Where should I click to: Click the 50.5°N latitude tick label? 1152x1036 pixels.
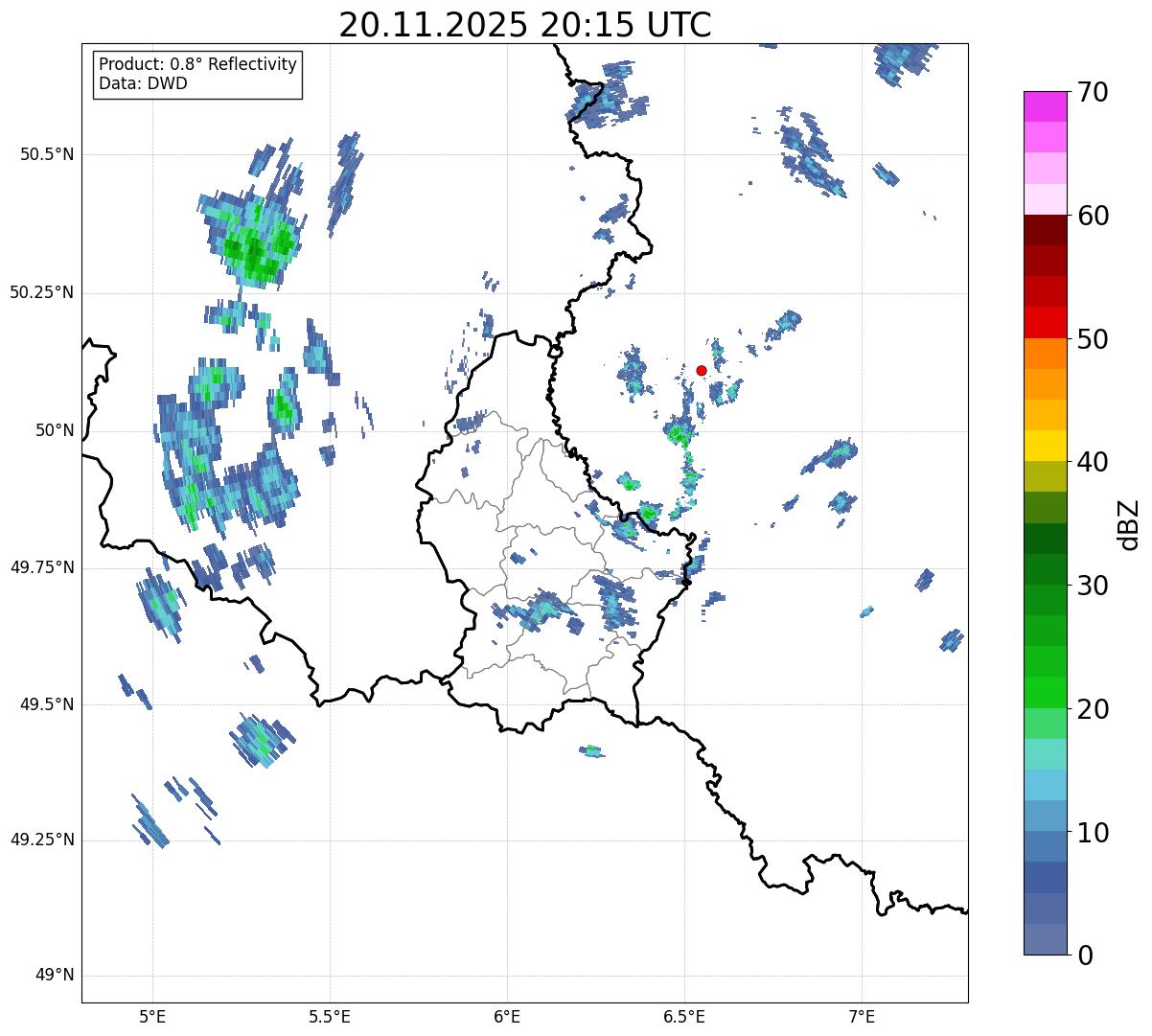coord(47,154)
